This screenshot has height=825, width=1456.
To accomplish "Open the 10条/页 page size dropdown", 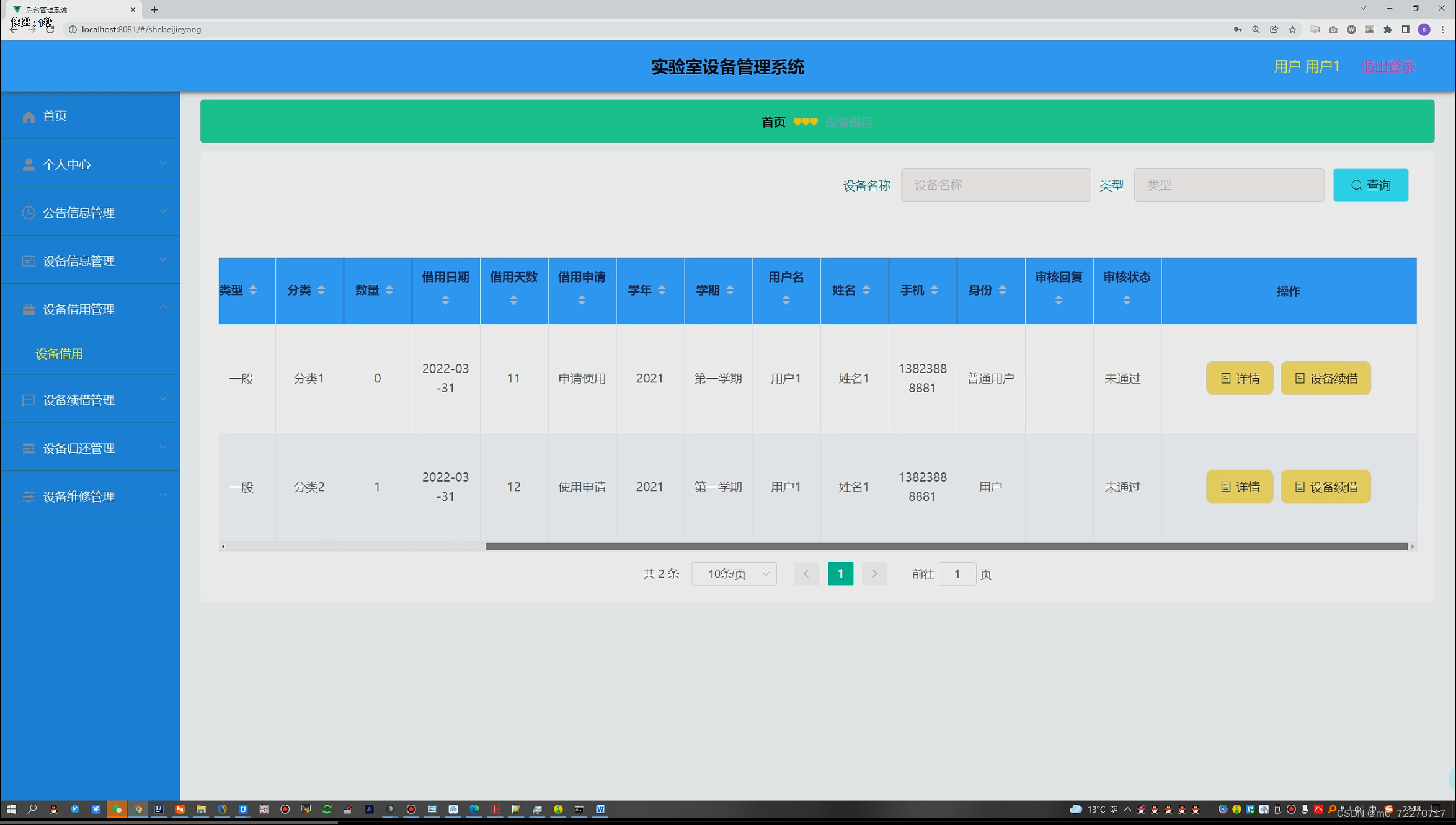I will coord(734,574).
